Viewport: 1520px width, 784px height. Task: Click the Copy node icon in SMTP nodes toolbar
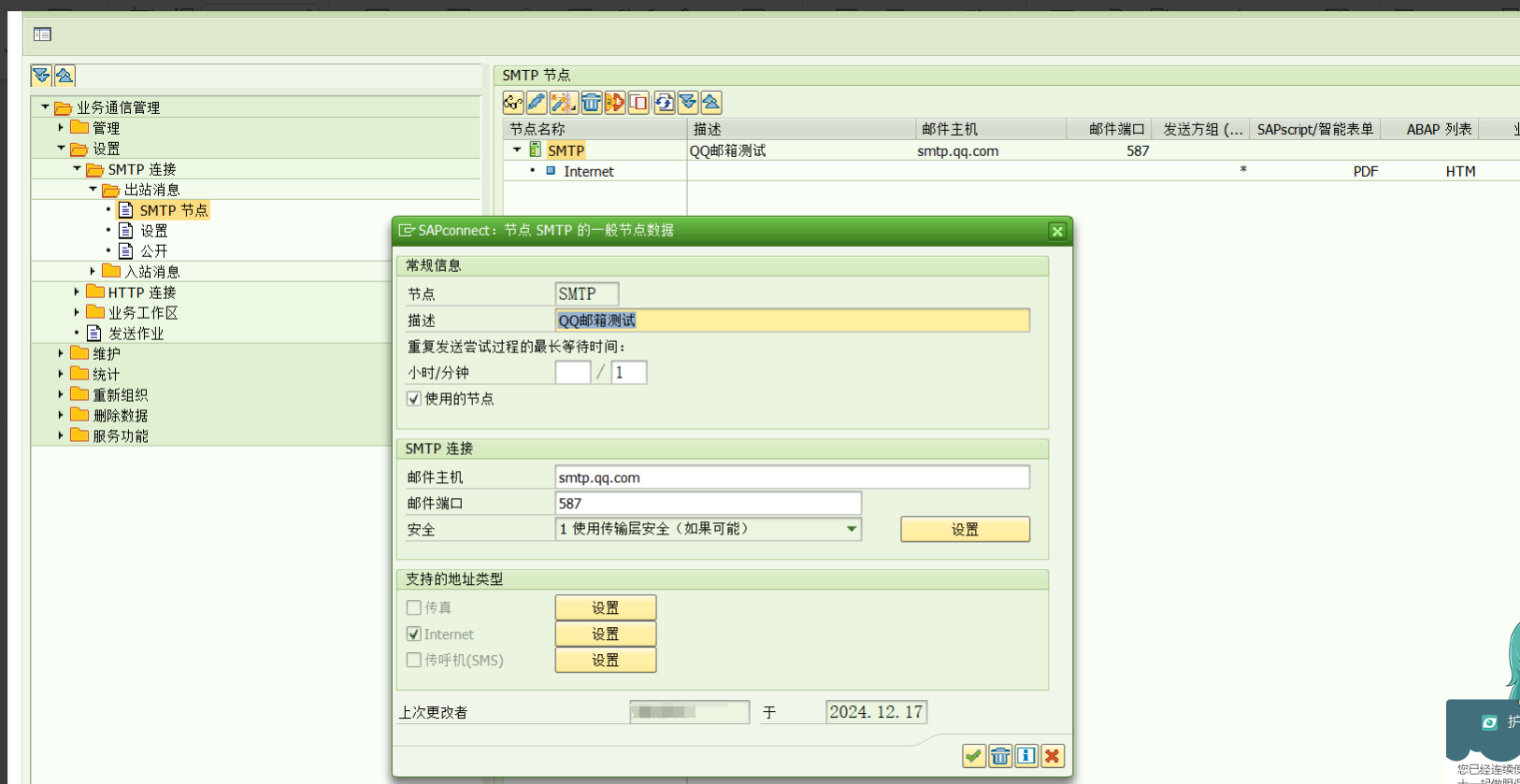point(638,103)
